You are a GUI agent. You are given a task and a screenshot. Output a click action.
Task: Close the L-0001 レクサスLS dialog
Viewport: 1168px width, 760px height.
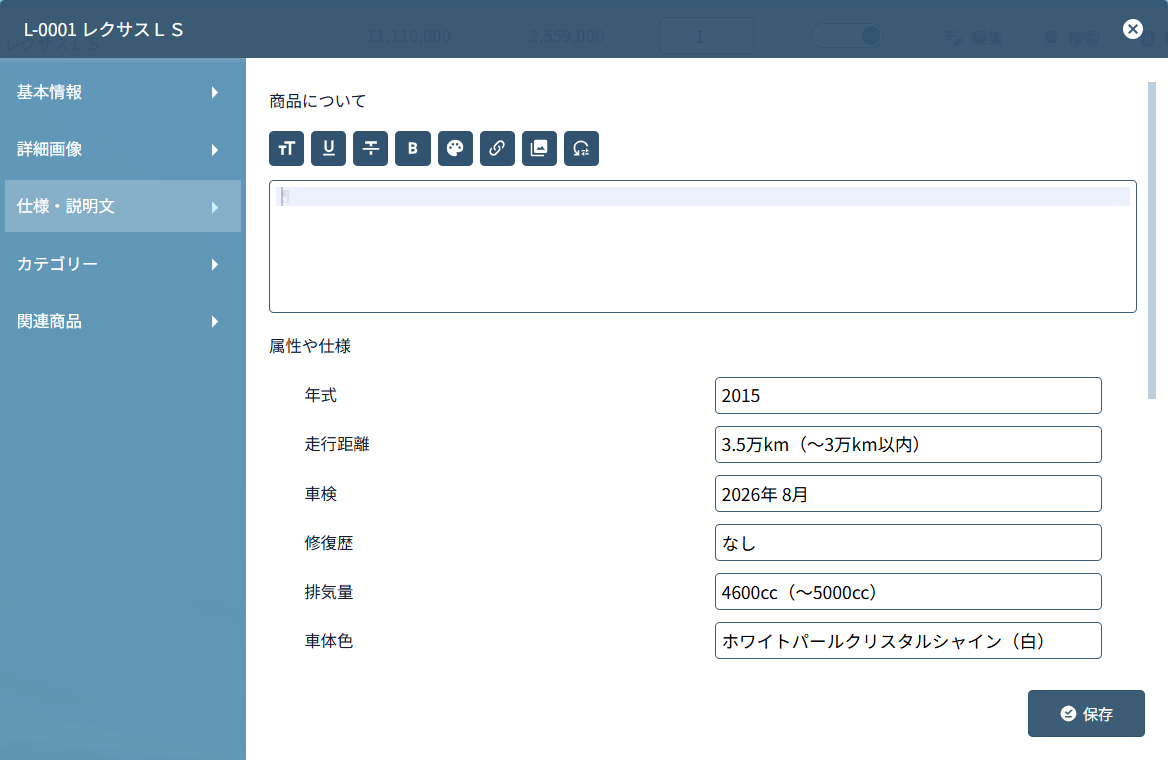1132,29
